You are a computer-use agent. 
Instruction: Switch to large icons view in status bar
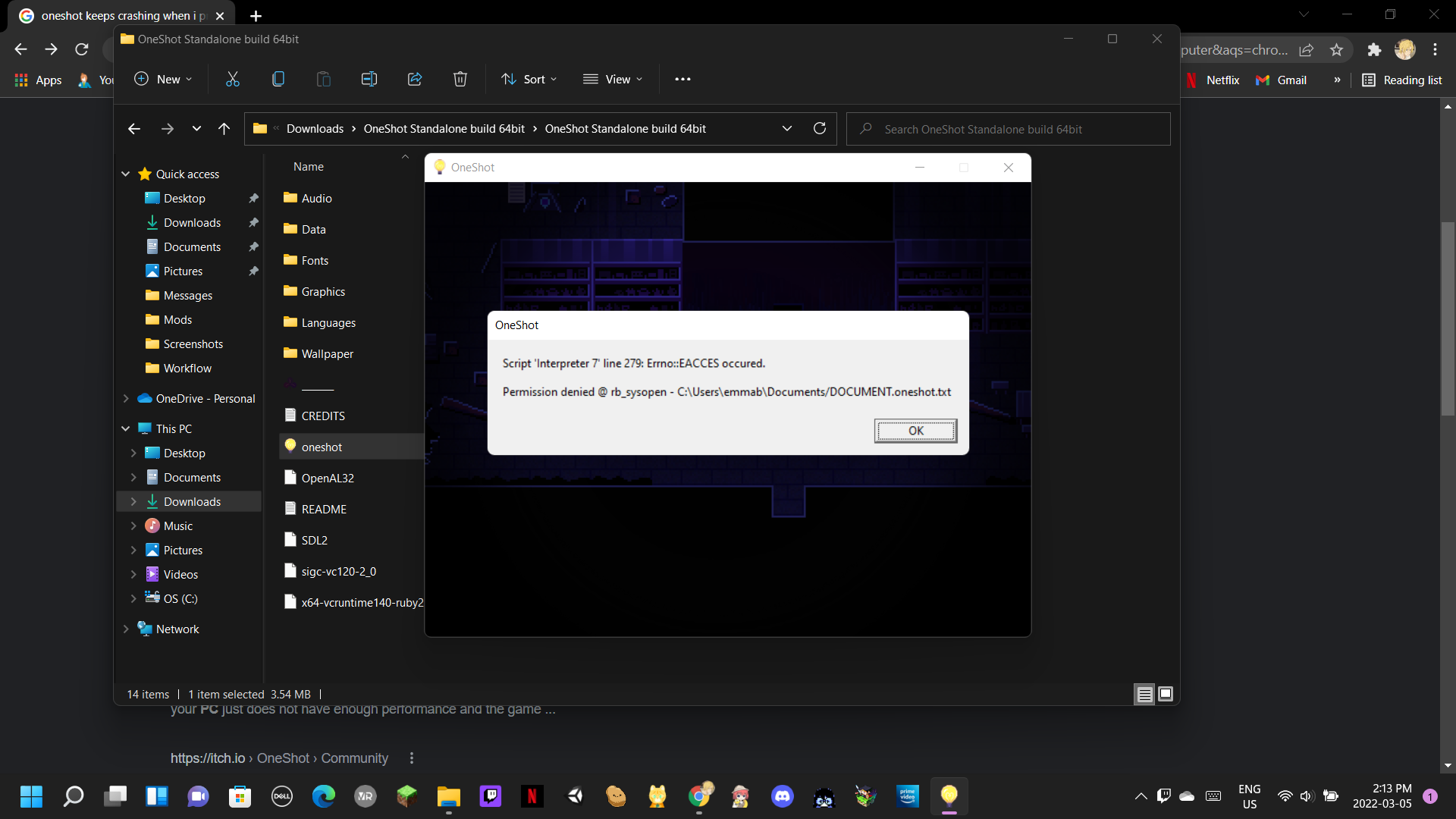coord(1166,694)
